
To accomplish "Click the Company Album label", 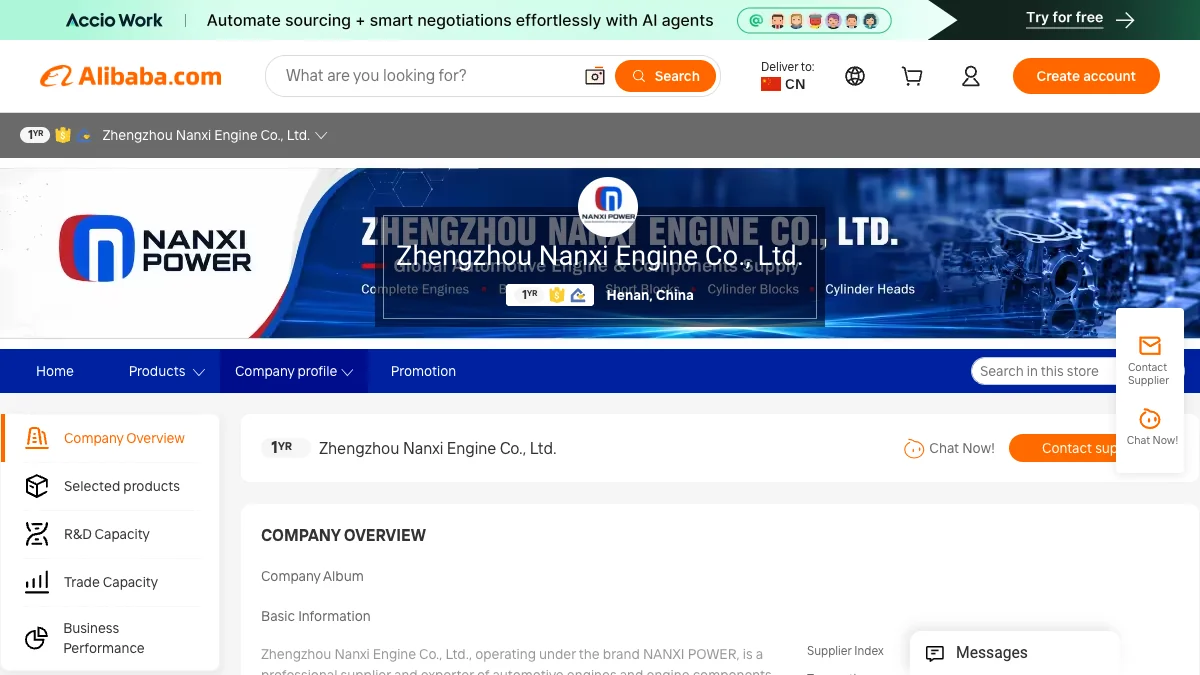I will [x=312, y=576].
